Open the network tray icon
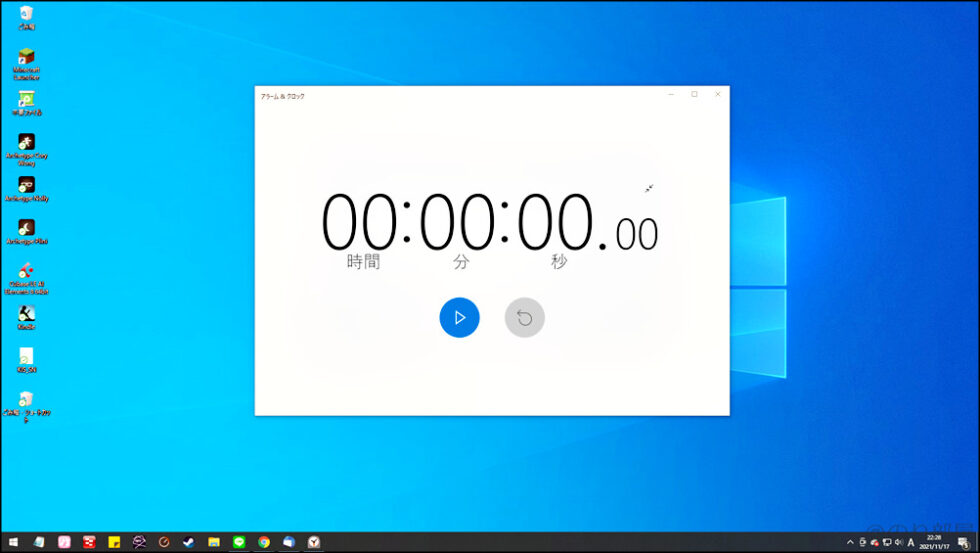 pos(886,542)
